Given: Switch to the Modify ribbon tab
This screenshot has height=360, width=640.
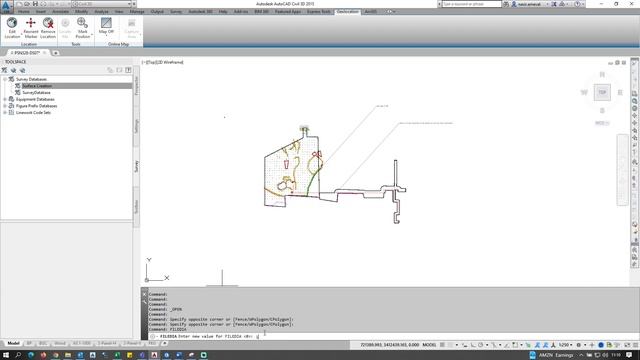Looking at the screenshot, I should click(81, 11).
